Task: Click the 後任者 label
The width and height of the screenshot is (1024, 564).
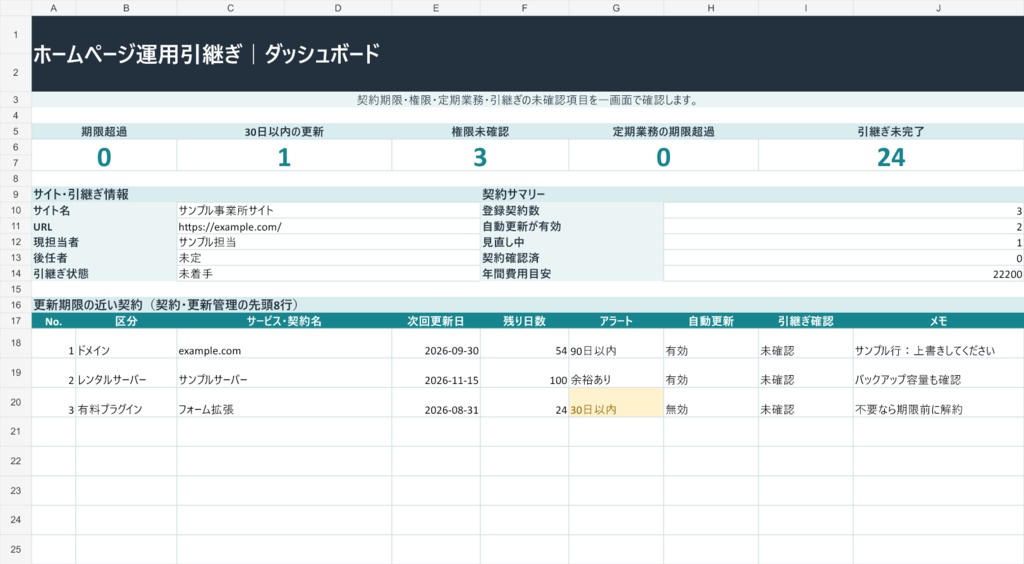Action: coord(50,258)
